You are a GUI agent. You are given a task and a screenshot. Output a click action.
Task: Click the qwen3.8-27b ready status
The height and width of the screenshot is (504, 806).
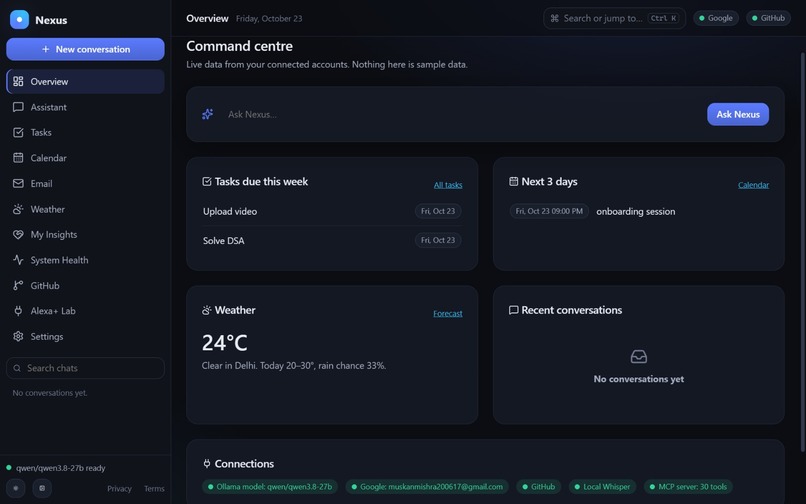[56, 468]
